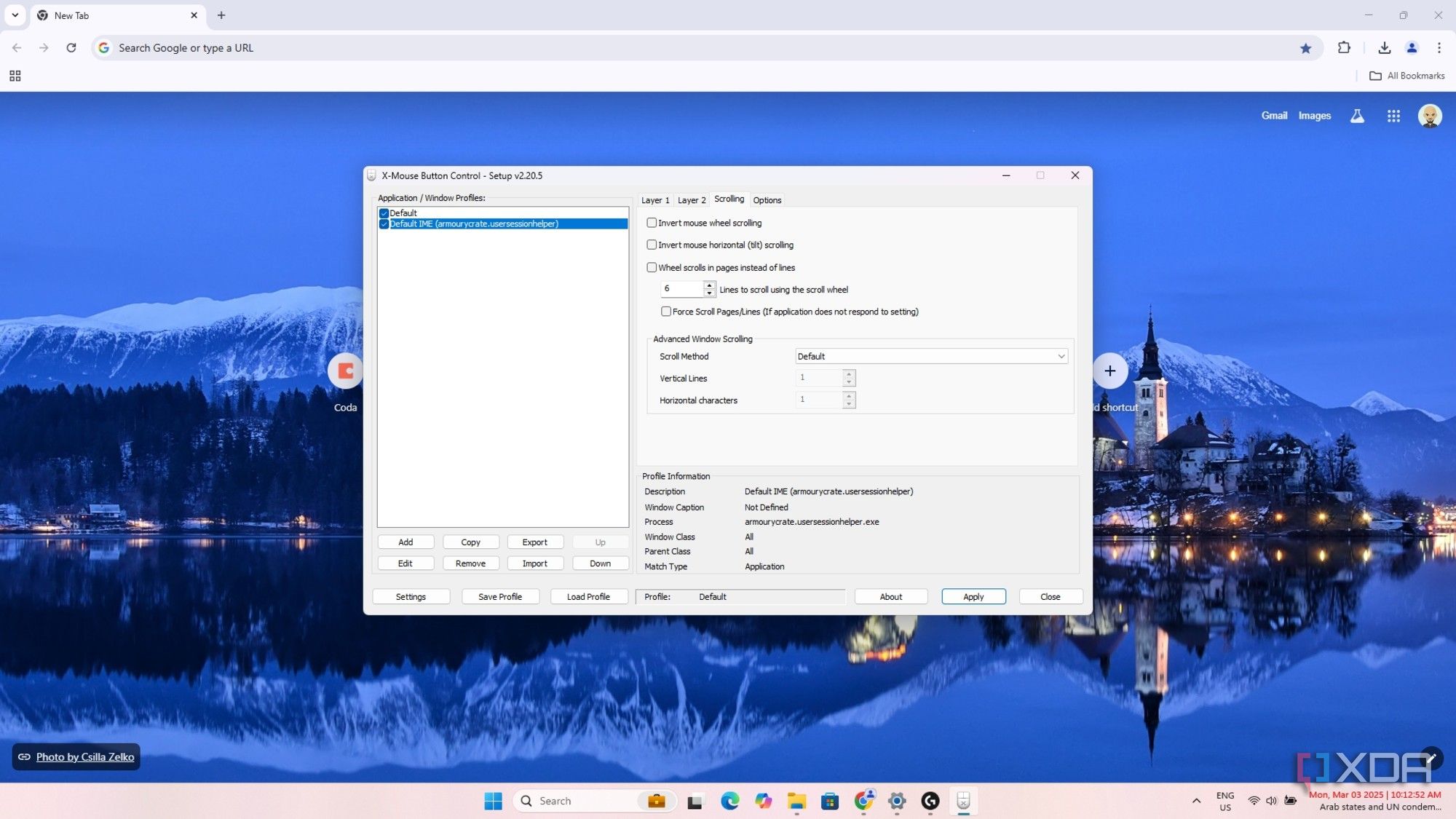The image size is (1456, 819).
Task: Open File Explorer from taskbar
Action: (x=796, y=801)
